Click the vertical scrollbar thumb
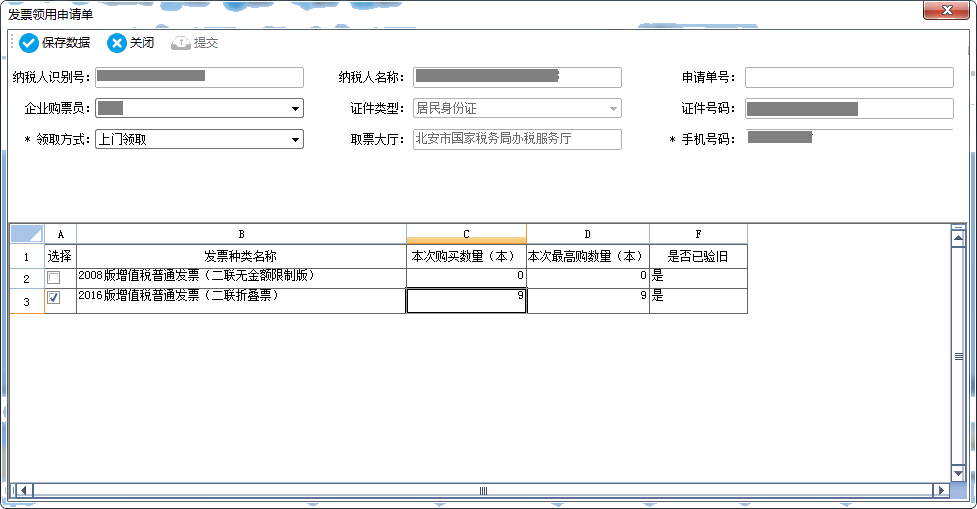Image resolution: width=977 pixels, height=509 pixels. [958, 356]
